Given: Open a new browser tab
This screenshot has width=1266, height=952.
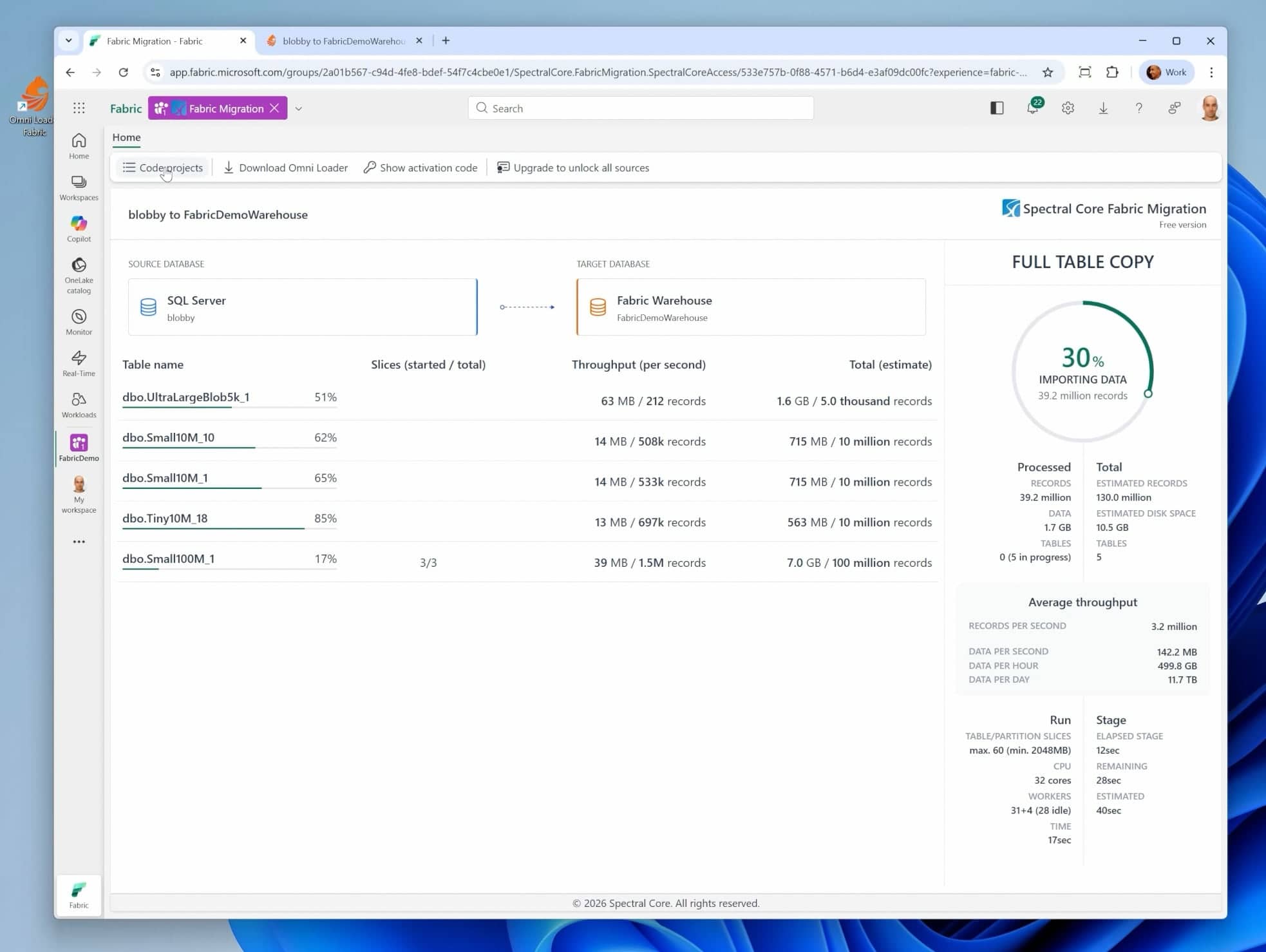Looking at the screenshot, I should 446,41.
